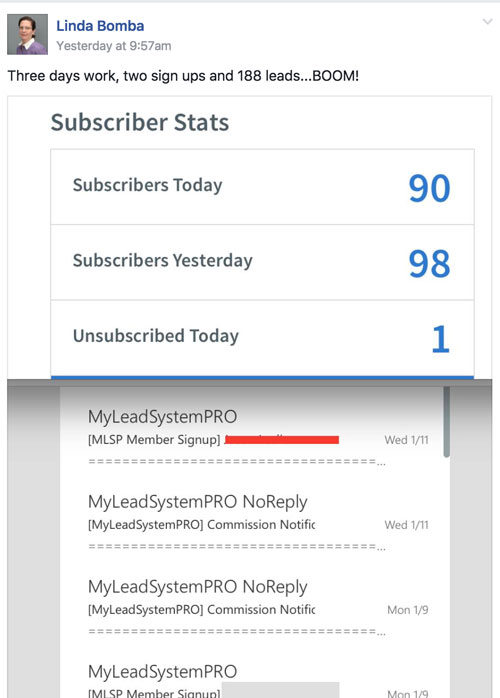
Task: Click the Subscriber Stats heading
Action: click(140, 122)
